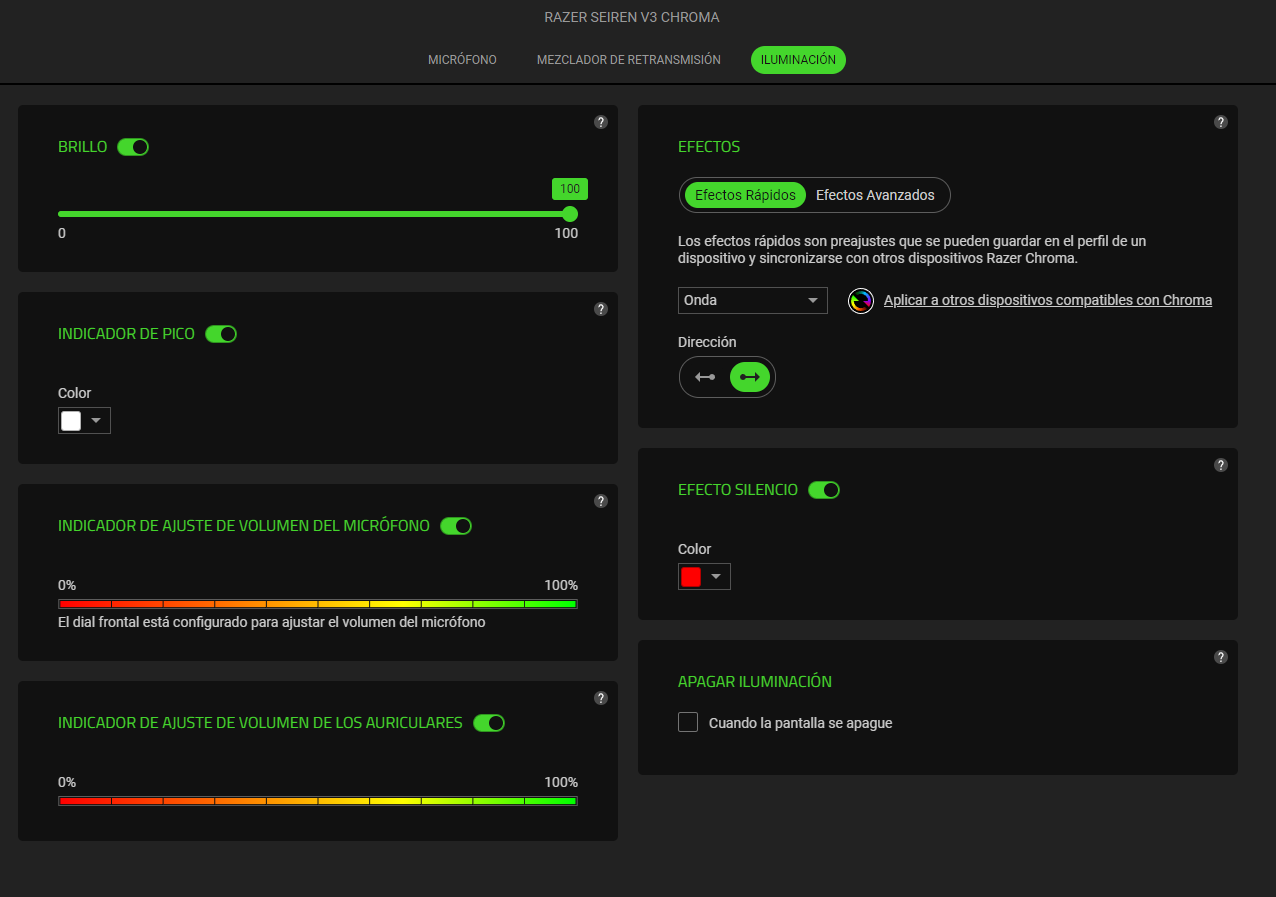Click the microphone volume color gradient bar

click(318, 604)
